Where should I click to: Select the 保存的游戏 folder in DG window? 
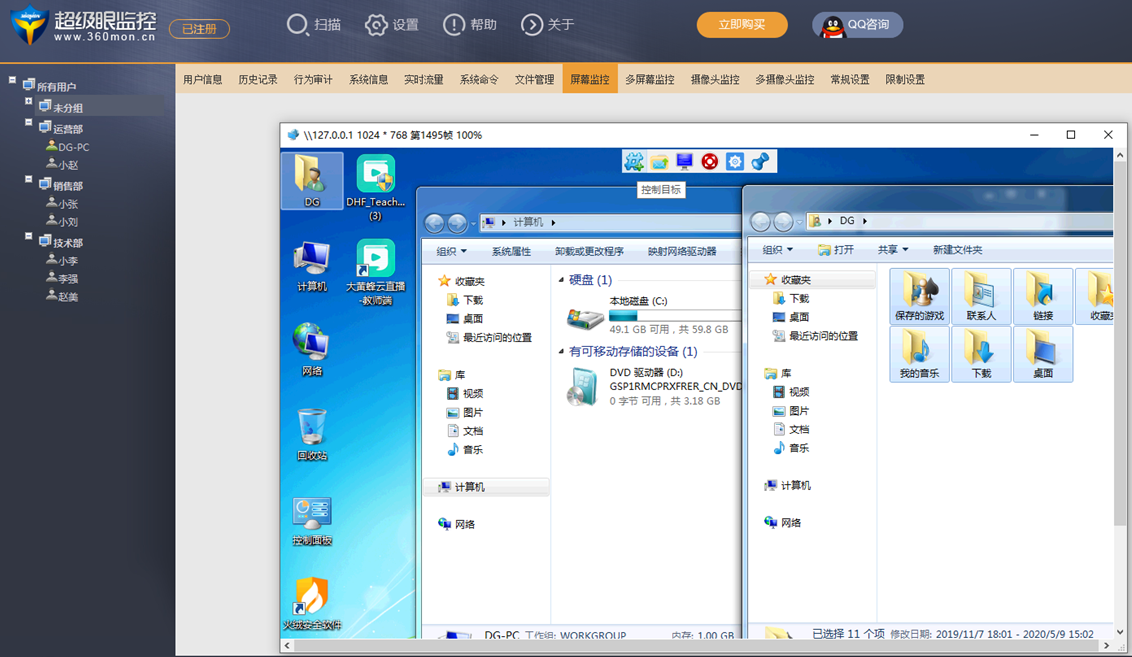point(919,296)
